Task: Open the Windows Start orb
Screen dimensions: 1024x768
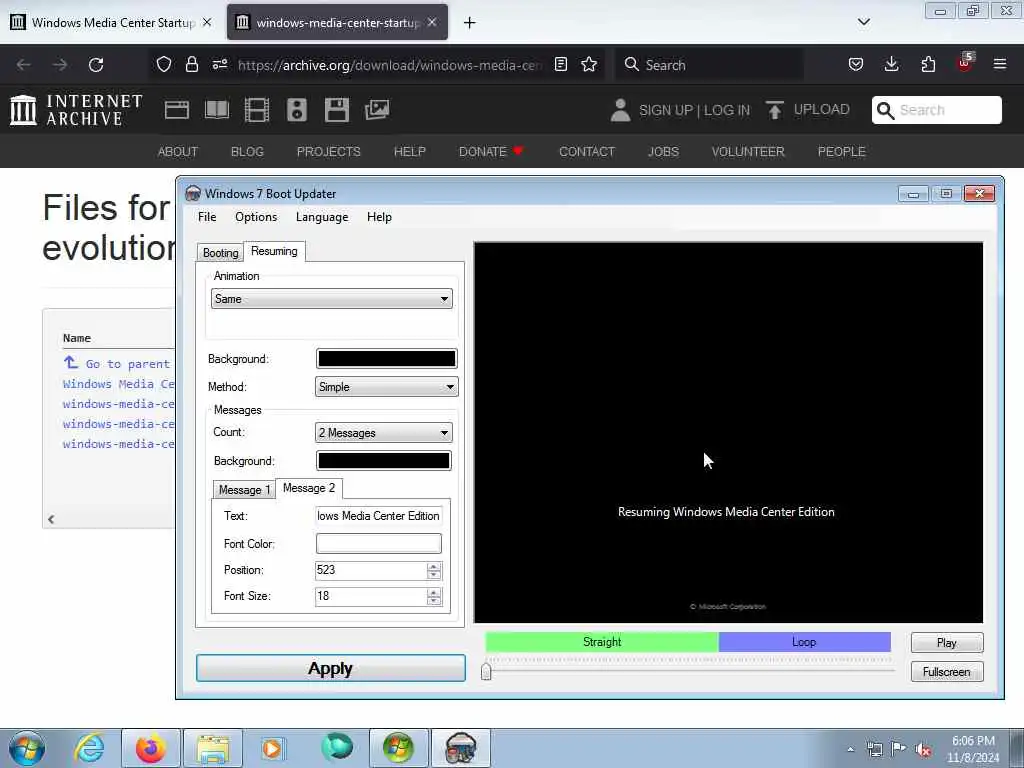Action: [x=27, y=748]
